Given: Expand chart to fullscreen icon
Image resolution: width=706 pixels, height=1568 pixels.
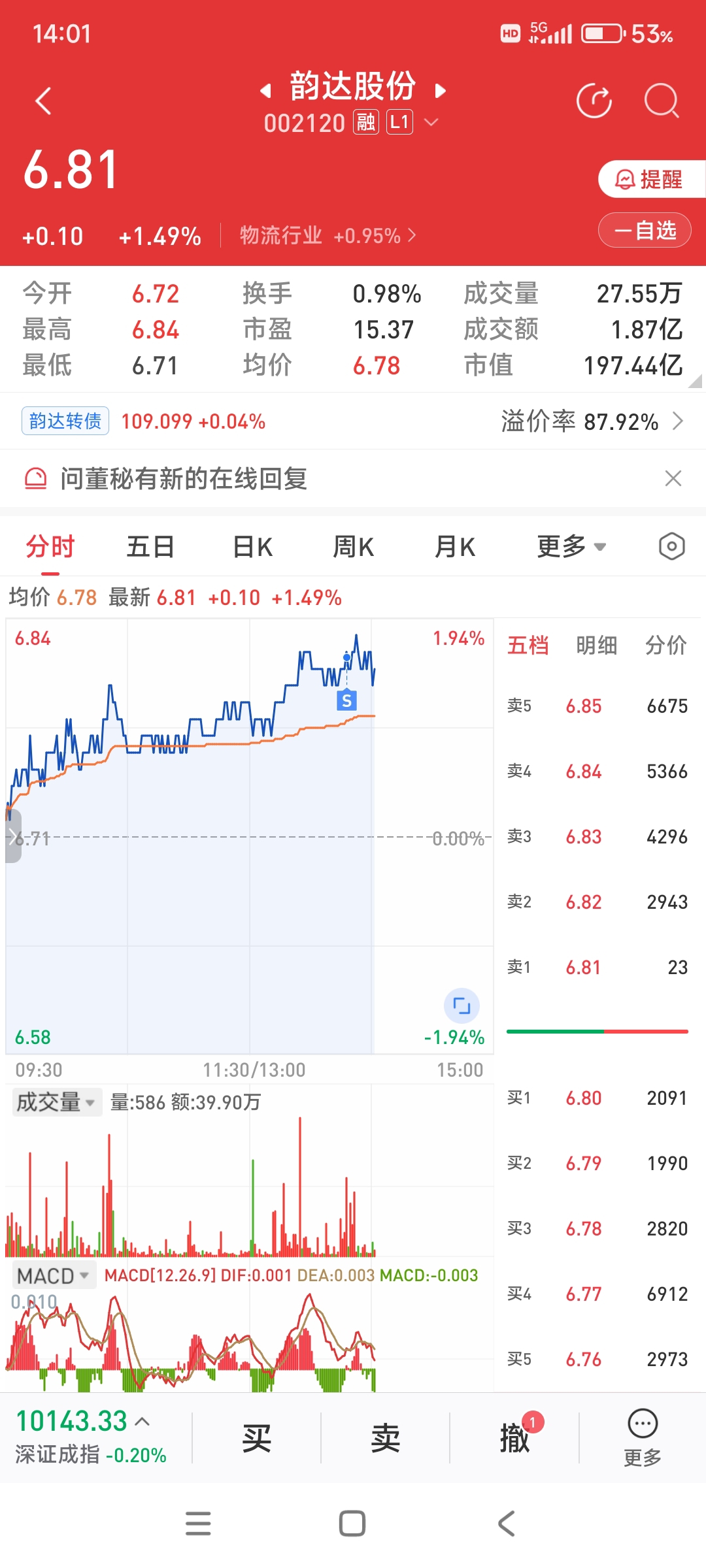Looking at the screenshot, I should click(x=462, y=1006).
